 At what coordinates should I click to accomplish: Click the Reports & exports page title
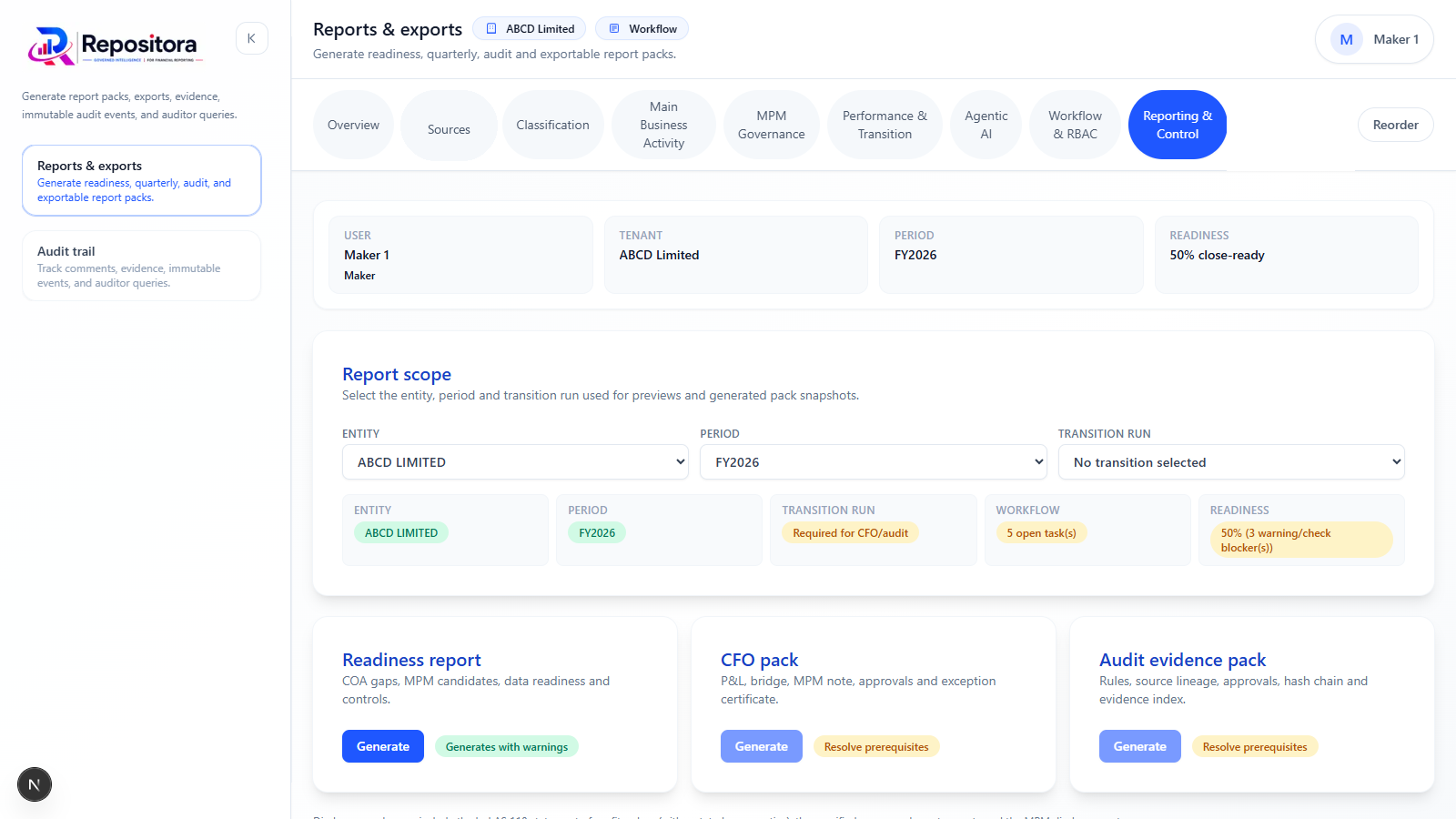pyautogui.click(x=388, y=29)
